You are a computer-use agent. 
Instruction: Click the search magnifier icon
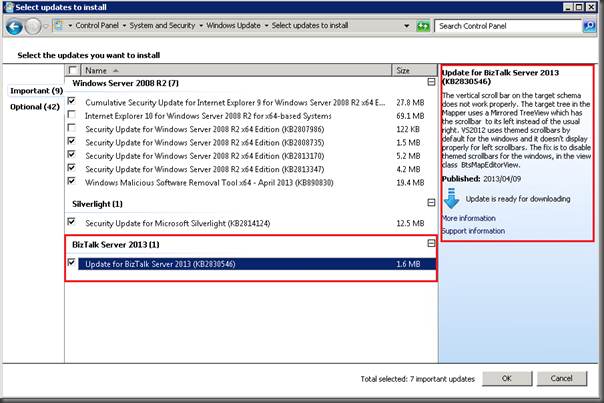tap(589, 26)
